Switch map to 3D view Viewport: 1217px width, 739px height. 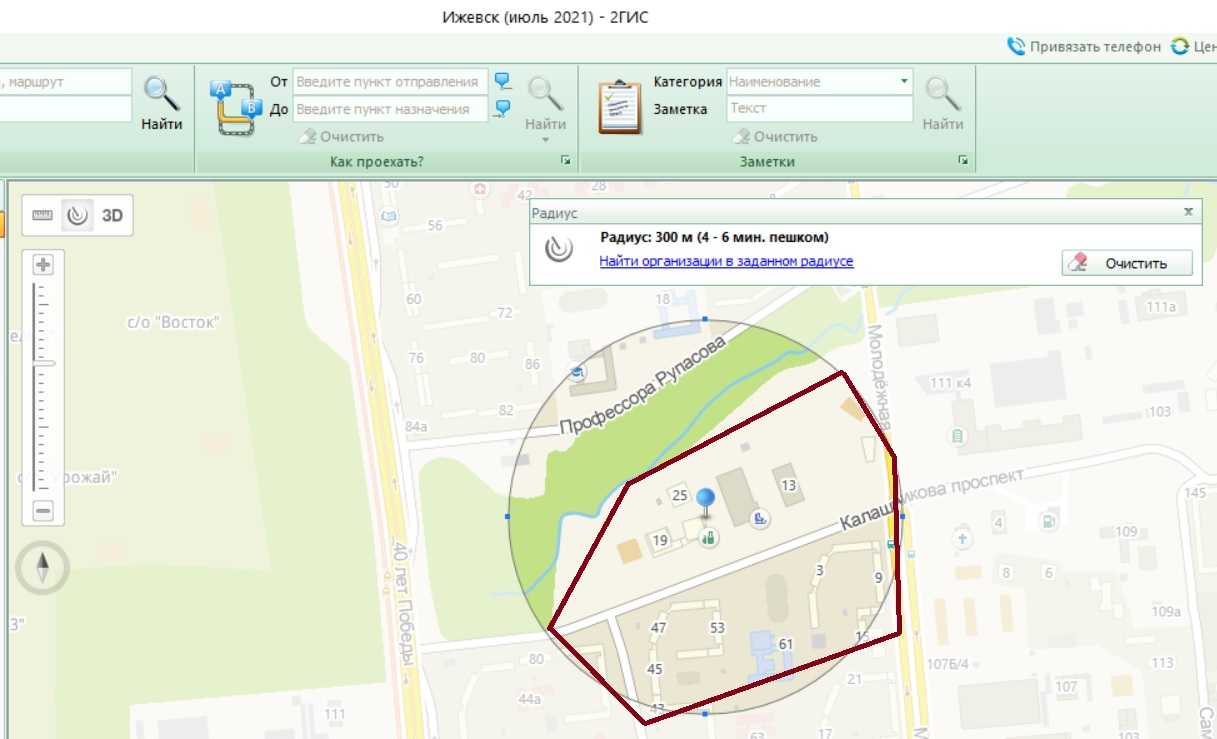tap(112, 215)
